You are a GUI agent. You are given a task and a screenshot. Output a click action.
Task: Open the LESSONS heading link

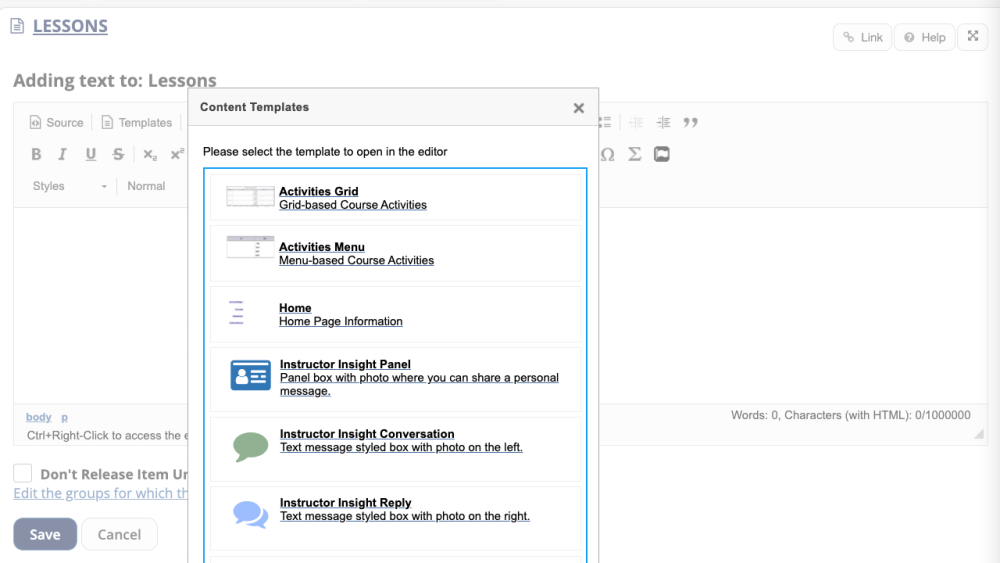pyautogui.click(x=70, y=26)
